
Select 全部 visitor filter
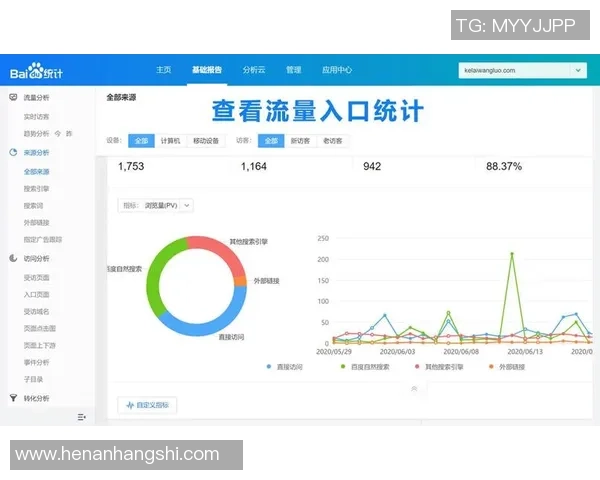click(271, 141)
